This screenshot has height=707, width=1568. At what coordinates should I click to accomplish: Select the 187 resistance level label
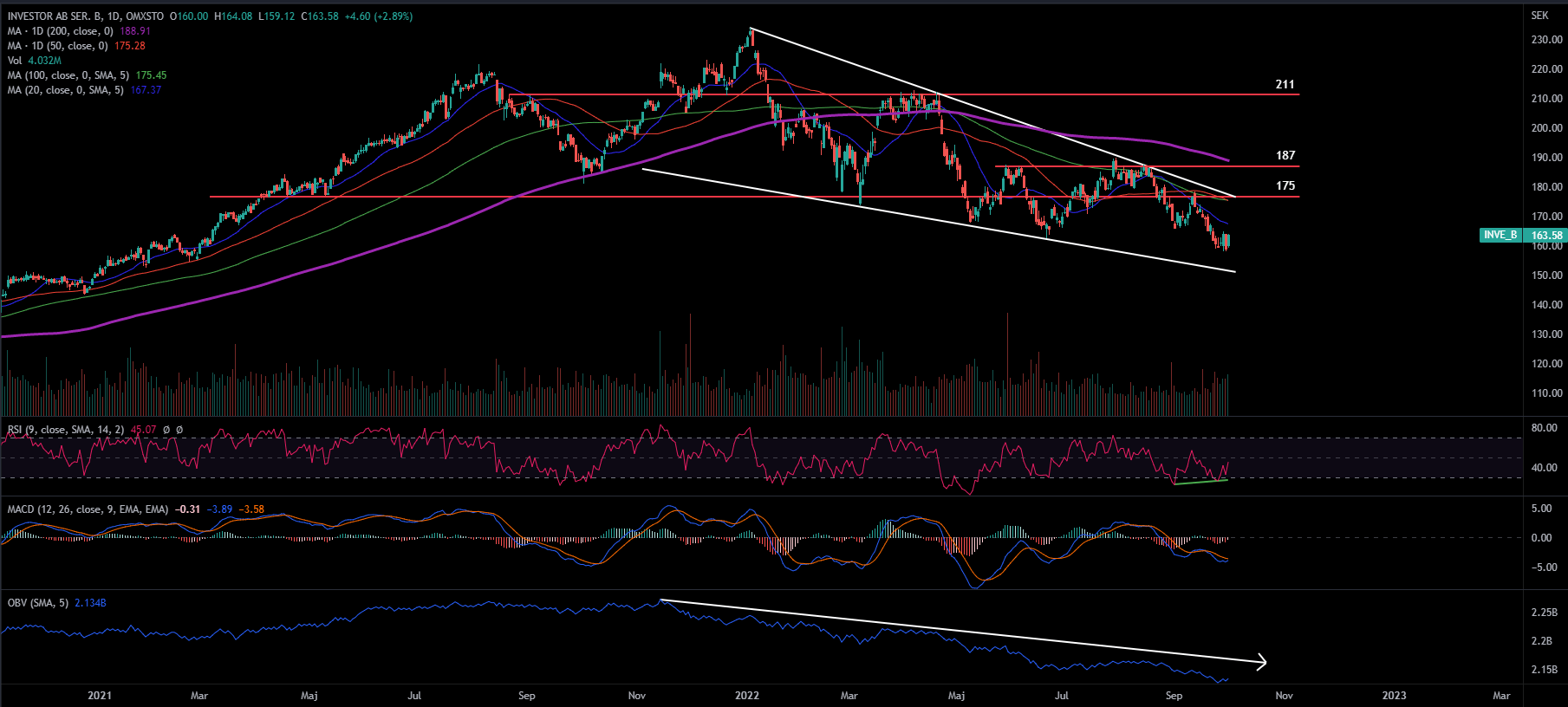coord(1285,155)
